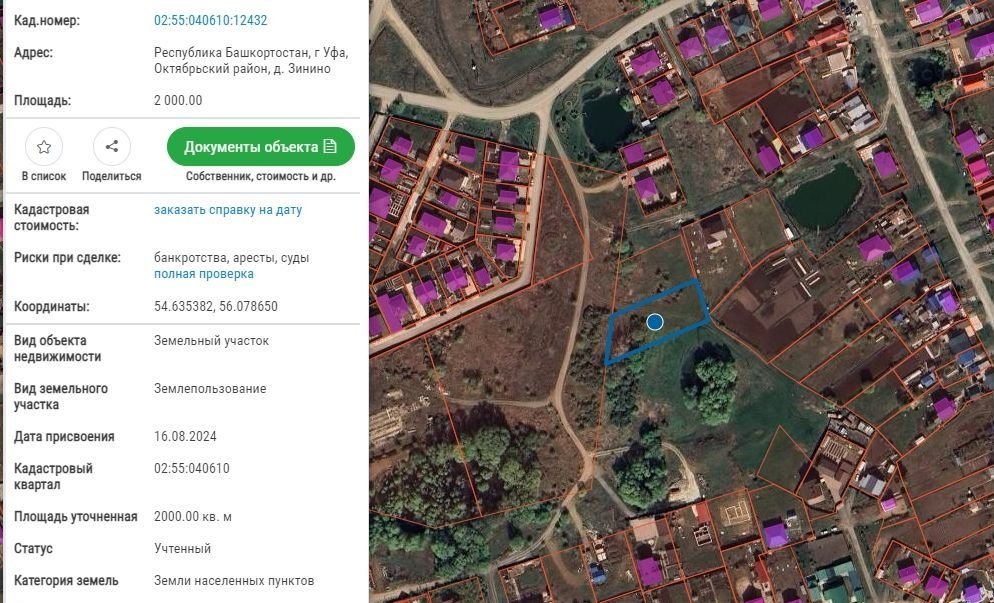Select the cadastral quarter value 02:55:040610

point(192,468)
